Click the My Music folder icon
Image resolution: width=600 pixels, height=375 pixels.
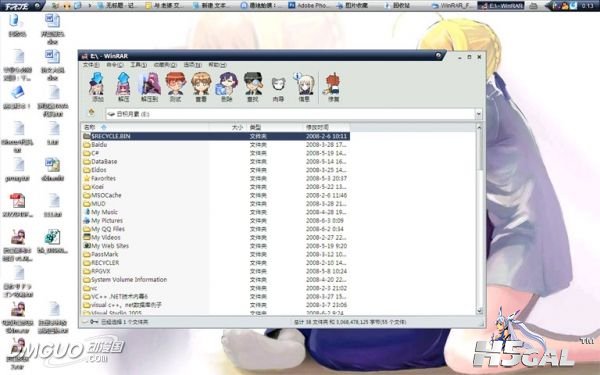(x=87, y=212)
